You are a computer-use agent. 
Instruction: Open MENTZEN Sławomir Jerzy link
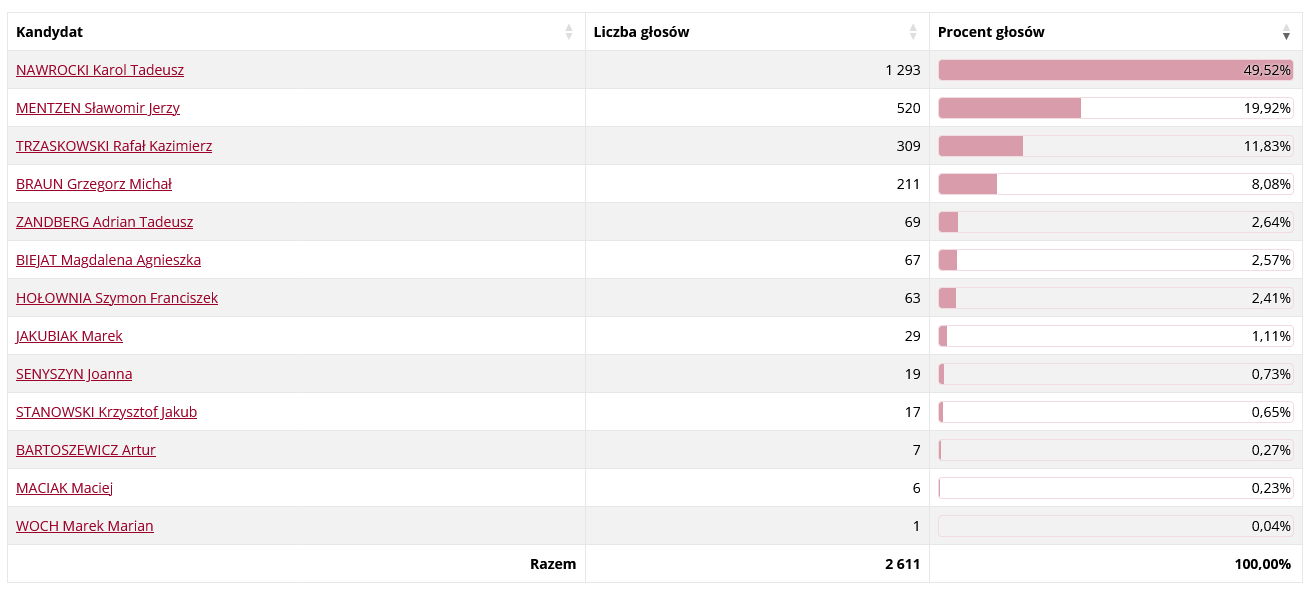(98, 108)
